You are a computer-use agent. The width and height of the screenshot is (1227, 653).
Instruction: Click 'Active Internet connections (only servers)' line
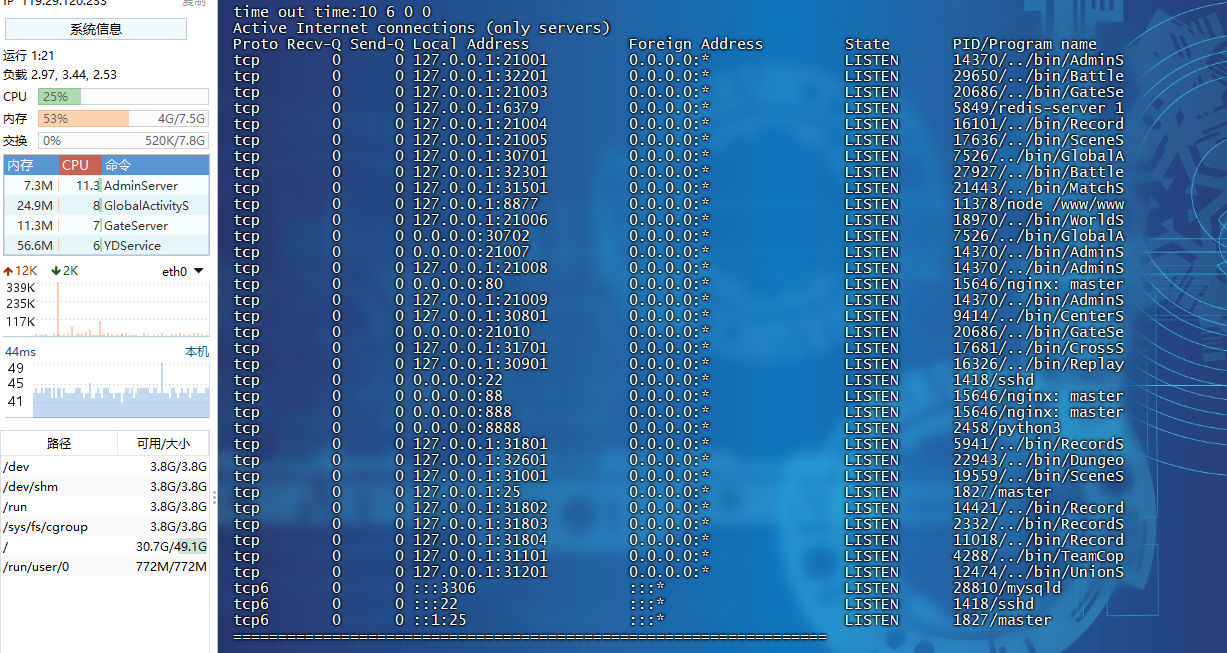click(422, 28)
